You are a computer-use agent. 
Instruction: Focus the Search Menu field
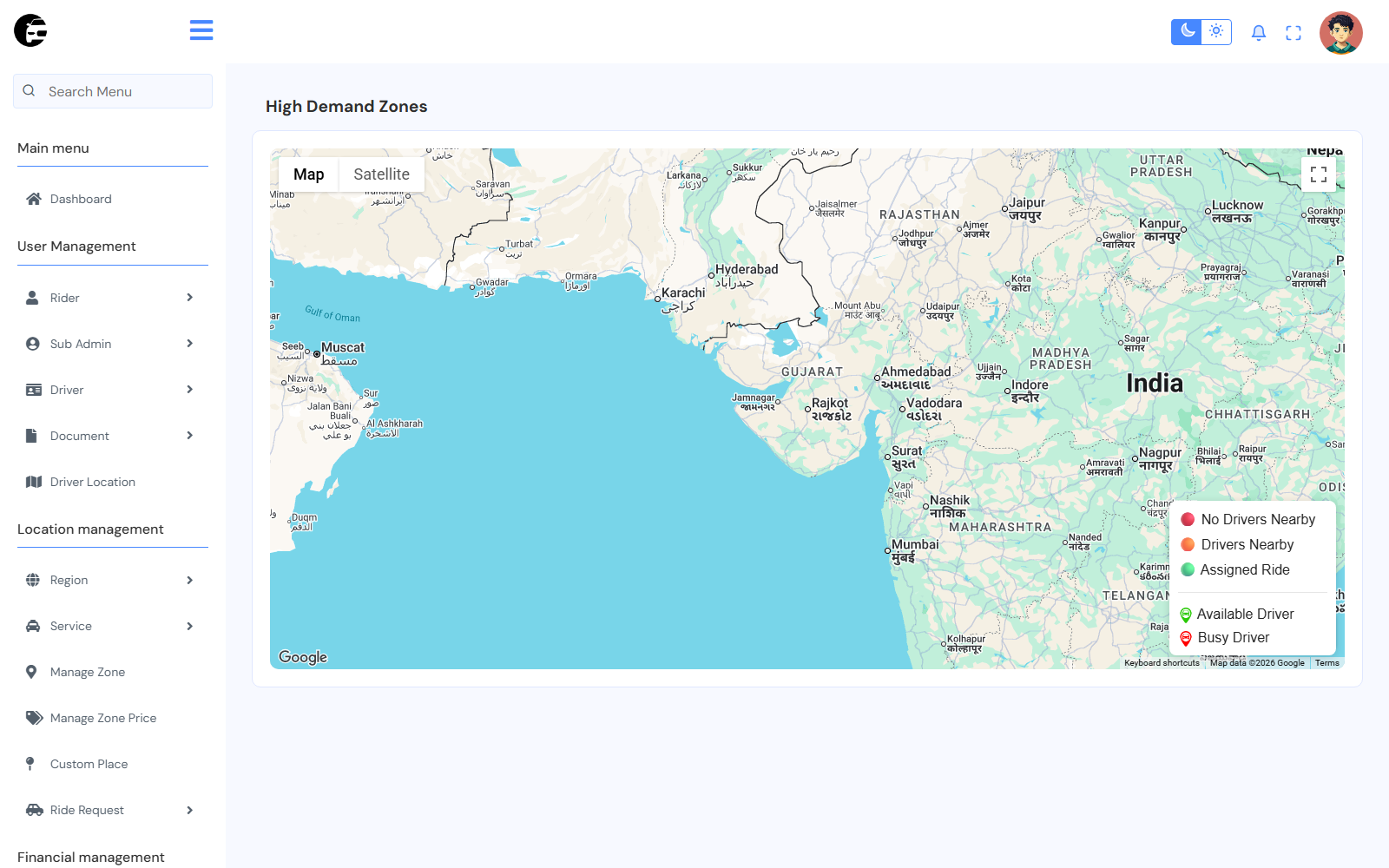[113, 91]
